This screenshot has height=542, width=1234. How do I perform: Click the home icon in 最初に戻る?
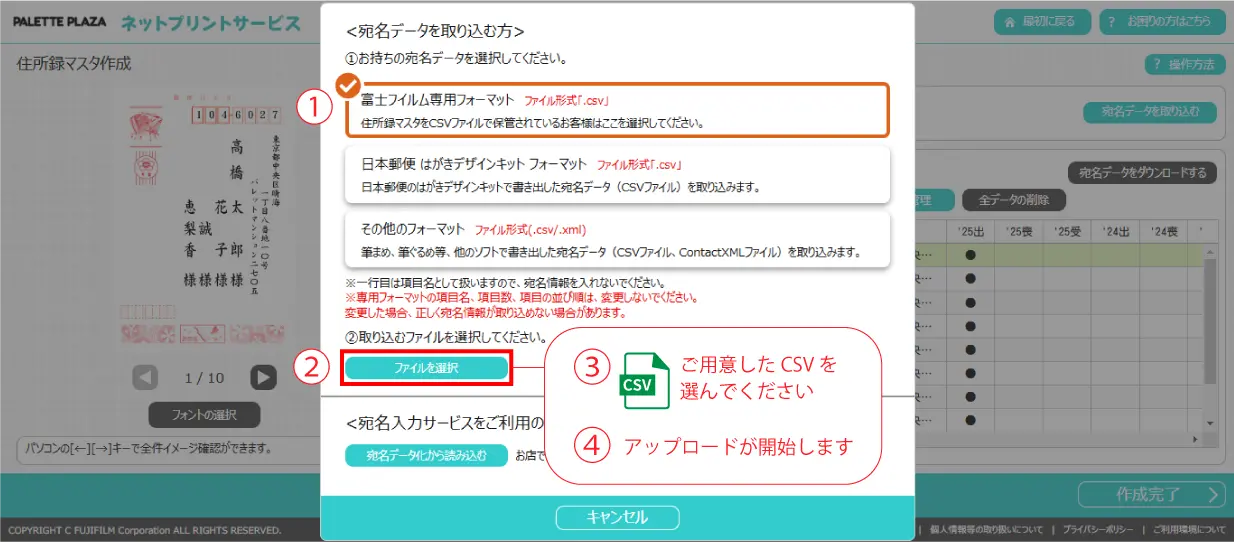[x=1011, y=21]
